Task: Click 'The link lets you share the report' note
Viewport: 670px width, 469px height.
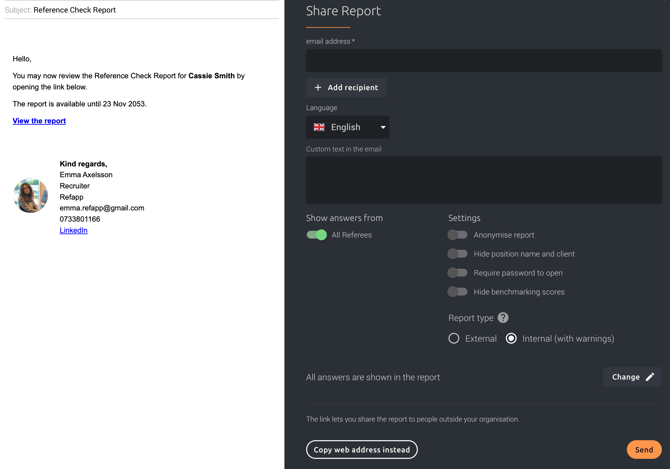Action: tap(412, 419)
